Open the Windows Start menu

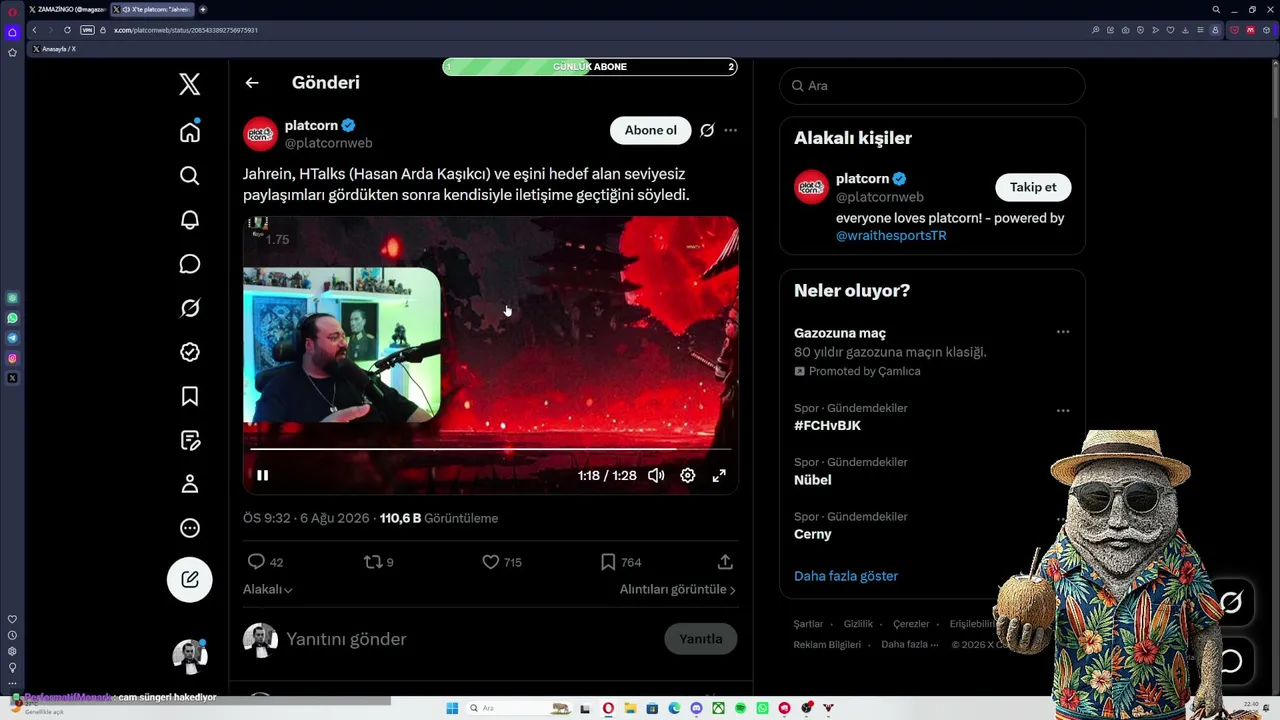coord(452,708)
